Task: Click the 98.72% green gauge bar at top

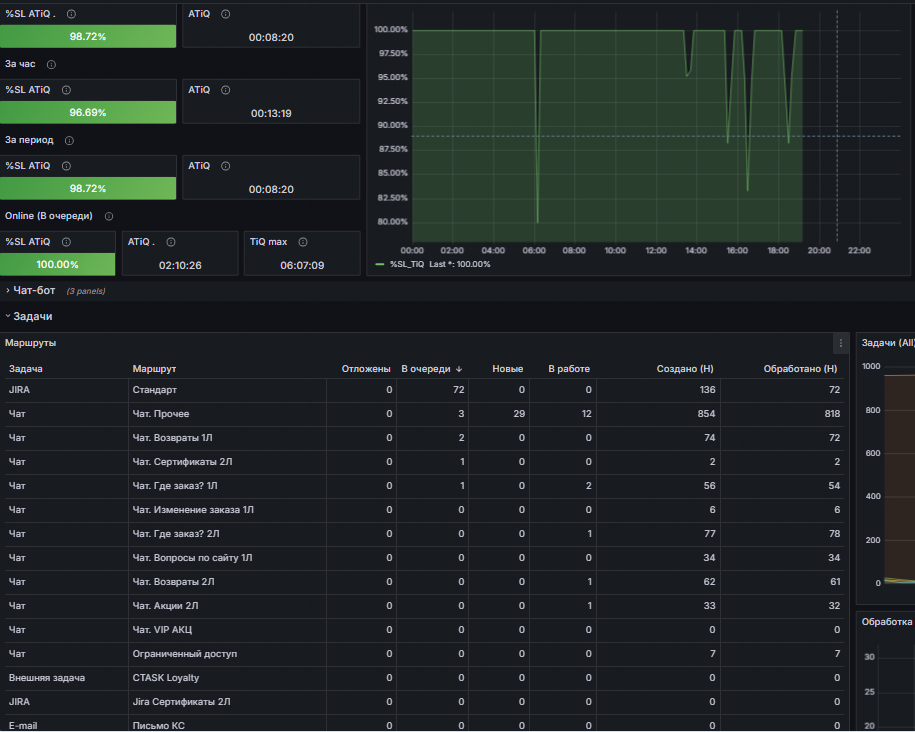Action: click(x=88, y=36)
